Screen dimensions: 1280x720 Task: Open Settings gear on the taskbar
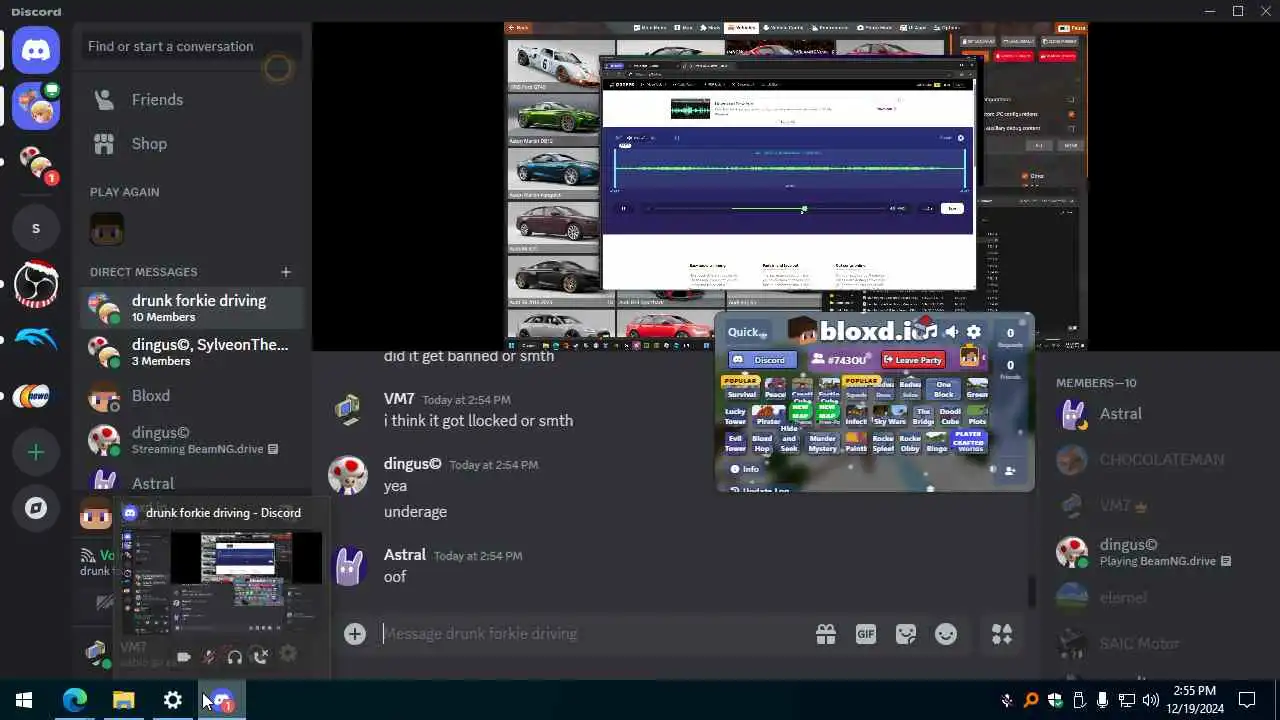coord(173,700)
